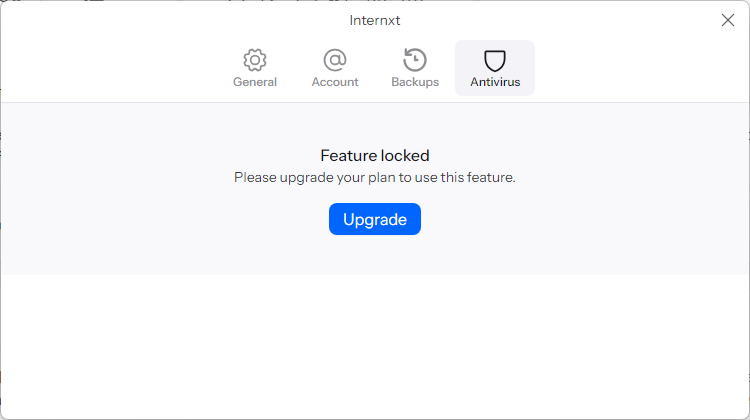Viewport: 750px width, 420px height.
Task: Click the 'Please upgrade your plan' message
Action: pos(375,177)
